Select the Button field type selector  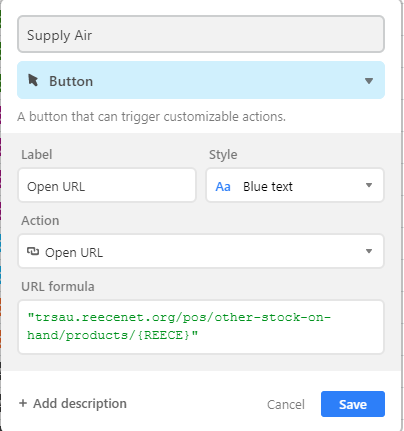pyautogui.click(x=201, y=80)
